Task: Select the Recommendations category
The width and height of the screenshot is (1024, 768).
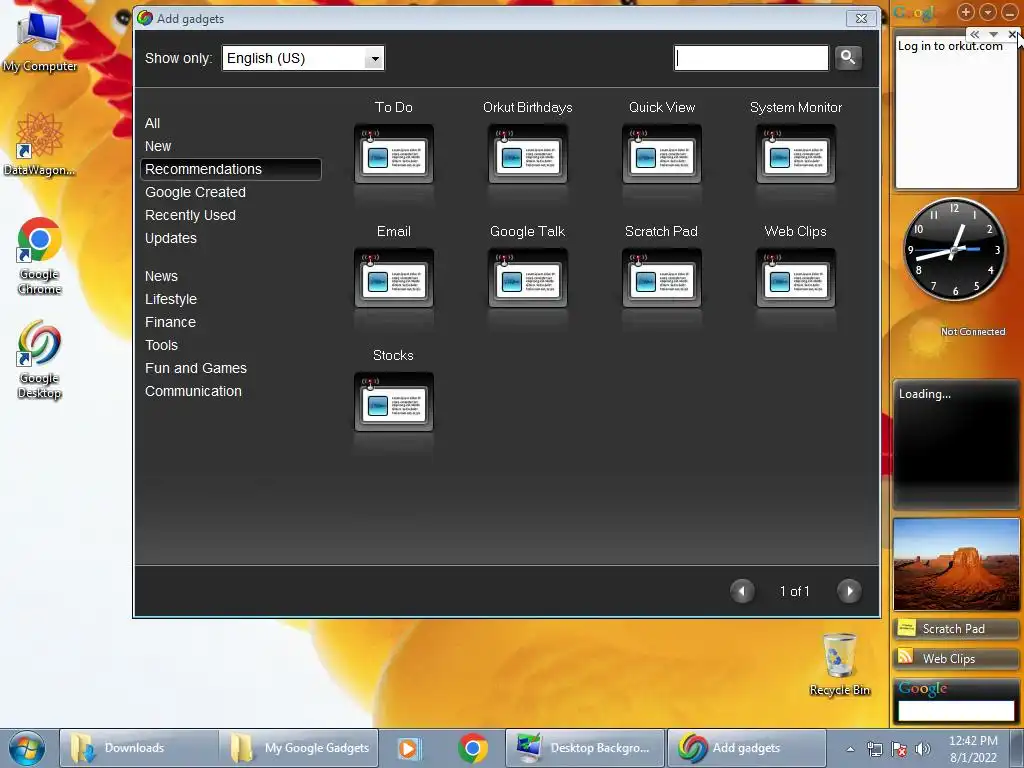Action: point(231,169)
